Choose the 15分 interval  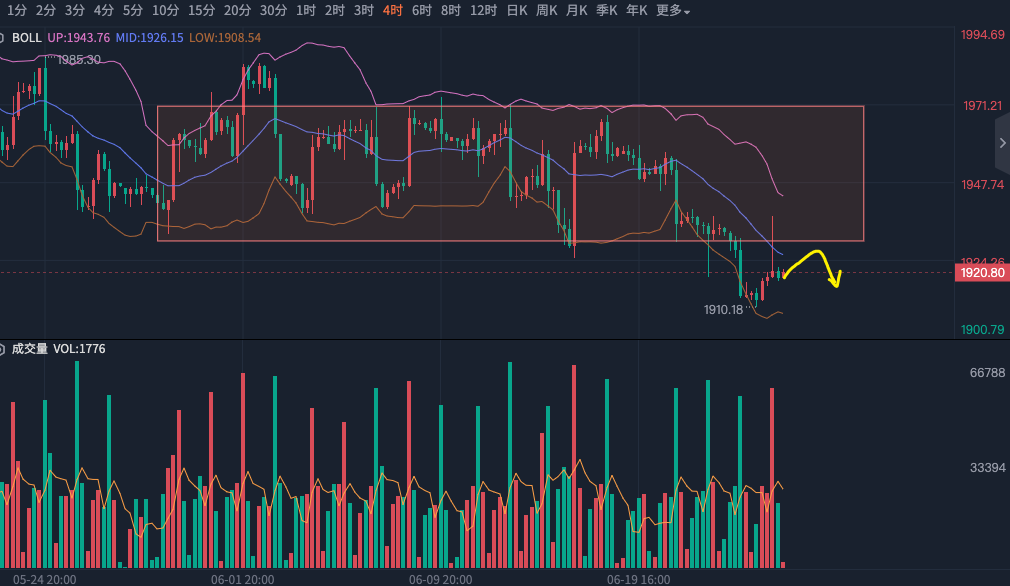[x=201, y=11]
